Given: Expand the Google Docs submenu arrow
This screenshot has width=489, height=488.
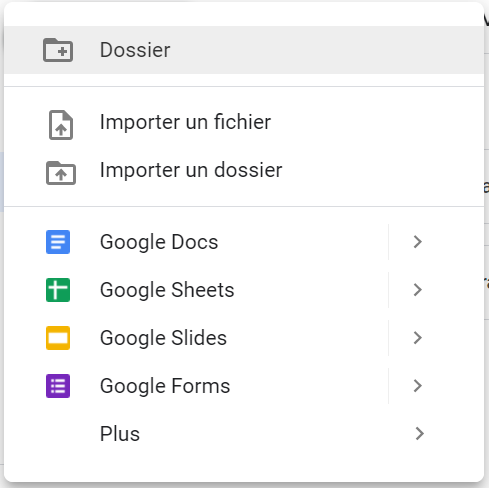Looking at the screenshot, I should 418,242.
